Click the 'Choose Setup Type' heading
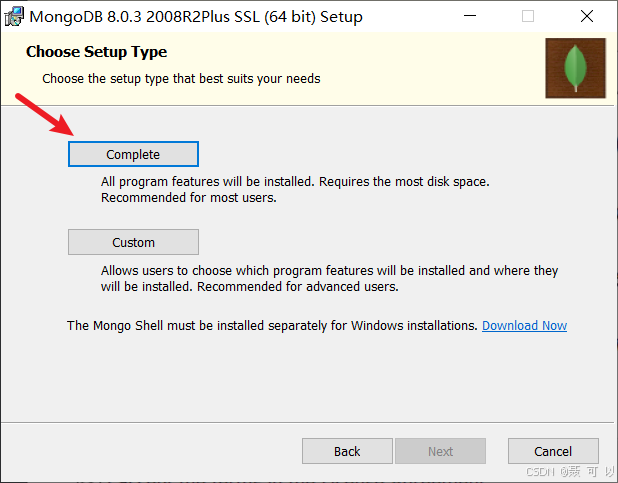 click(97, 52)
